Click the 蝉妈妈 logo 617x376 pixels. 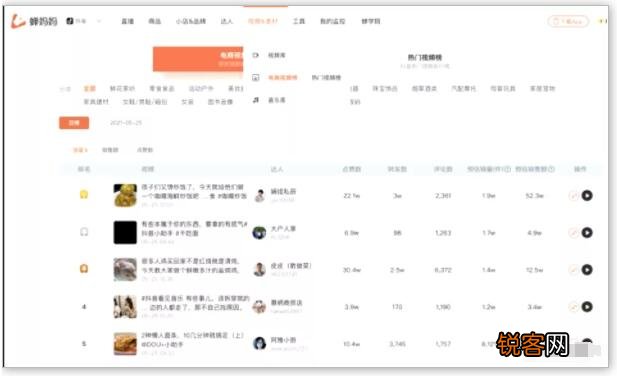point(34,21)
